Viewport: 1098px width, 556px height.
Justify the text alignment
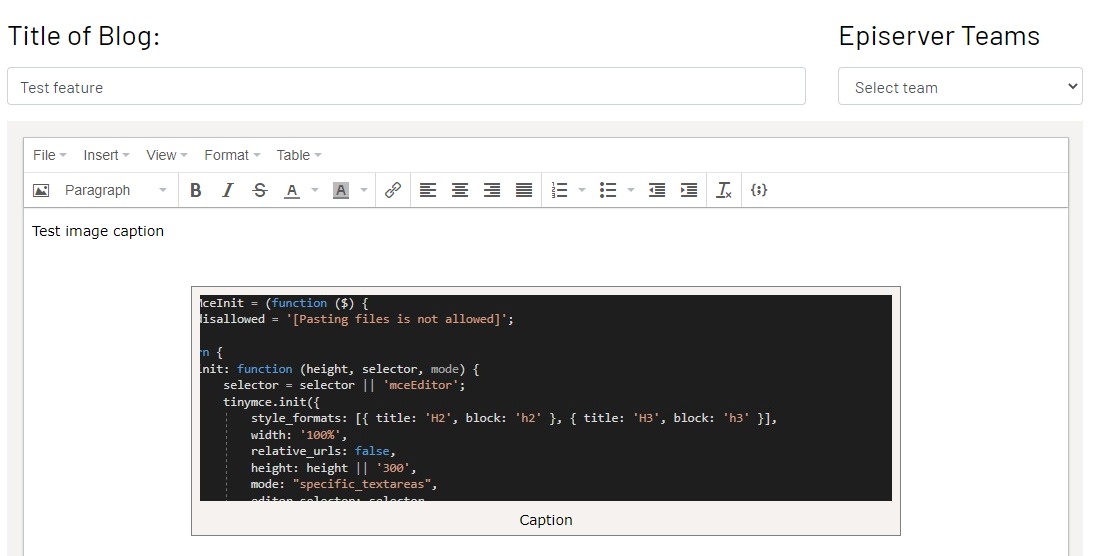524,190
